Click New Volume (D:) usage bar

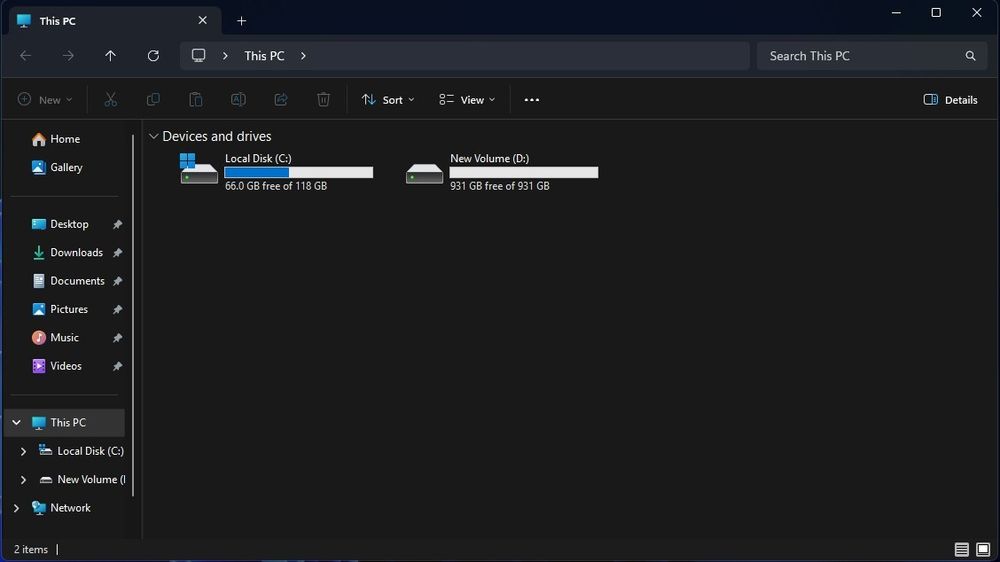pyautogui.click(x=524, y=172)
